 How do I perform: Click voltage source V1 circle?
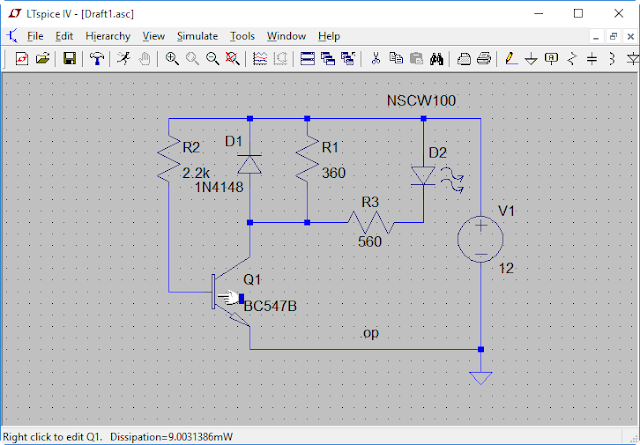click(480, 240)
